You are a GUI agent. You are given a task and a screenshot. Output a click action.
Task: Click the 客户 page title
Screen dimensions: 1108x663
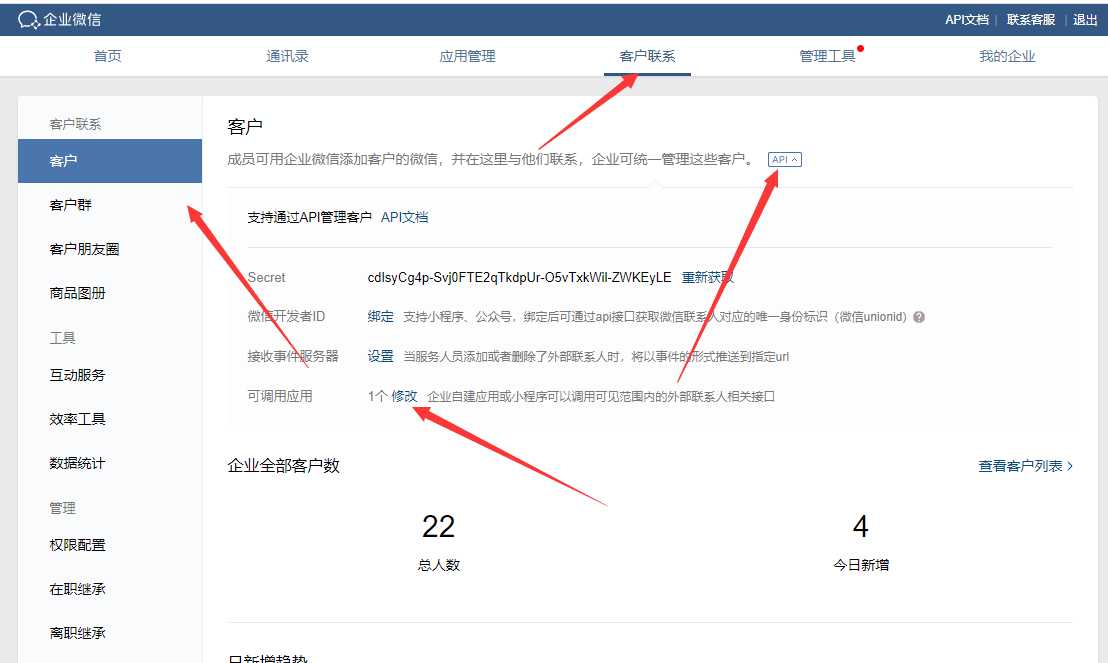click(x=244, y=127)
